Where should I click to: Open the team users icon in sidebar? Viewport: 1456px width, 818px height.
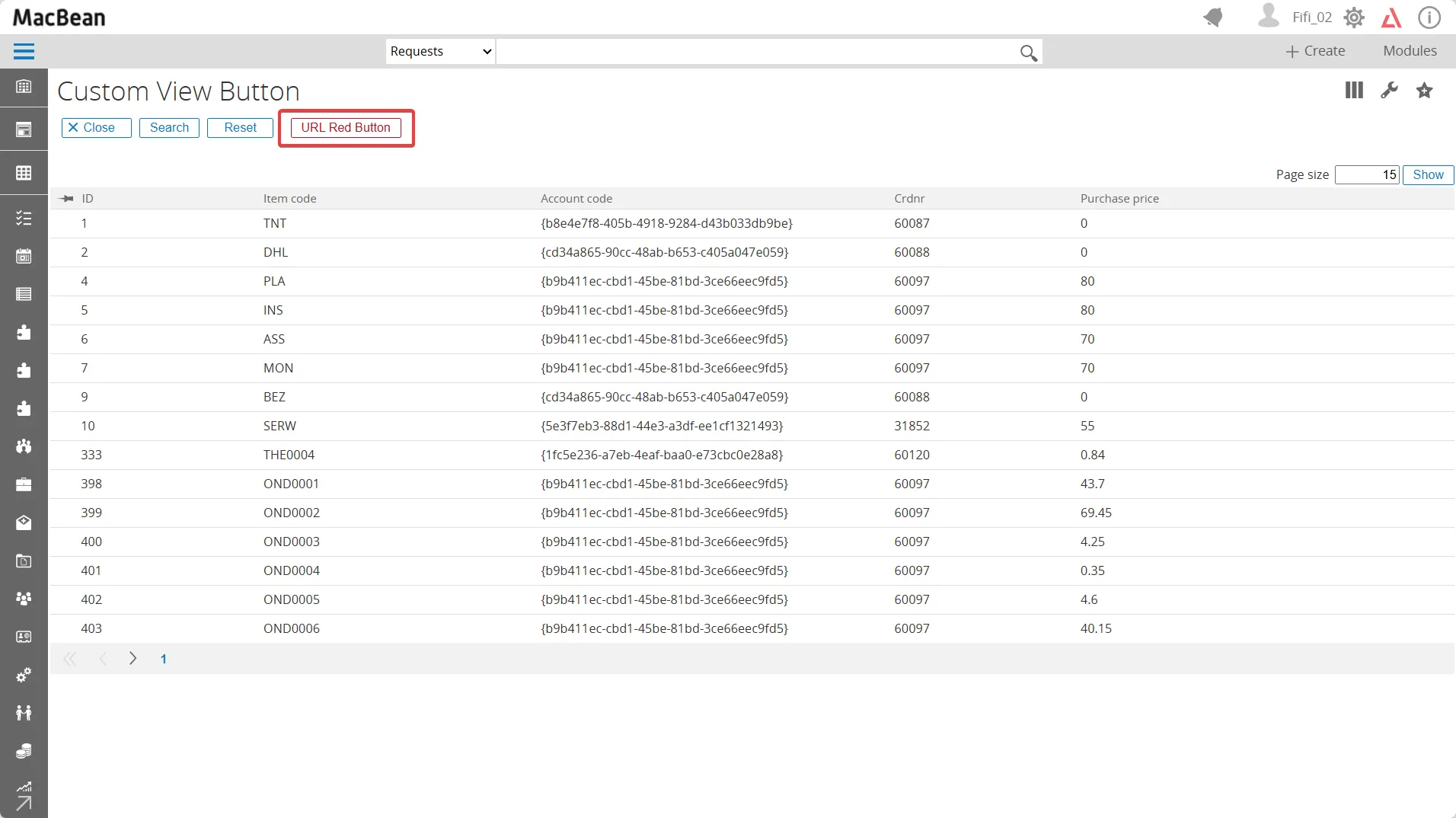pos(24,599)
